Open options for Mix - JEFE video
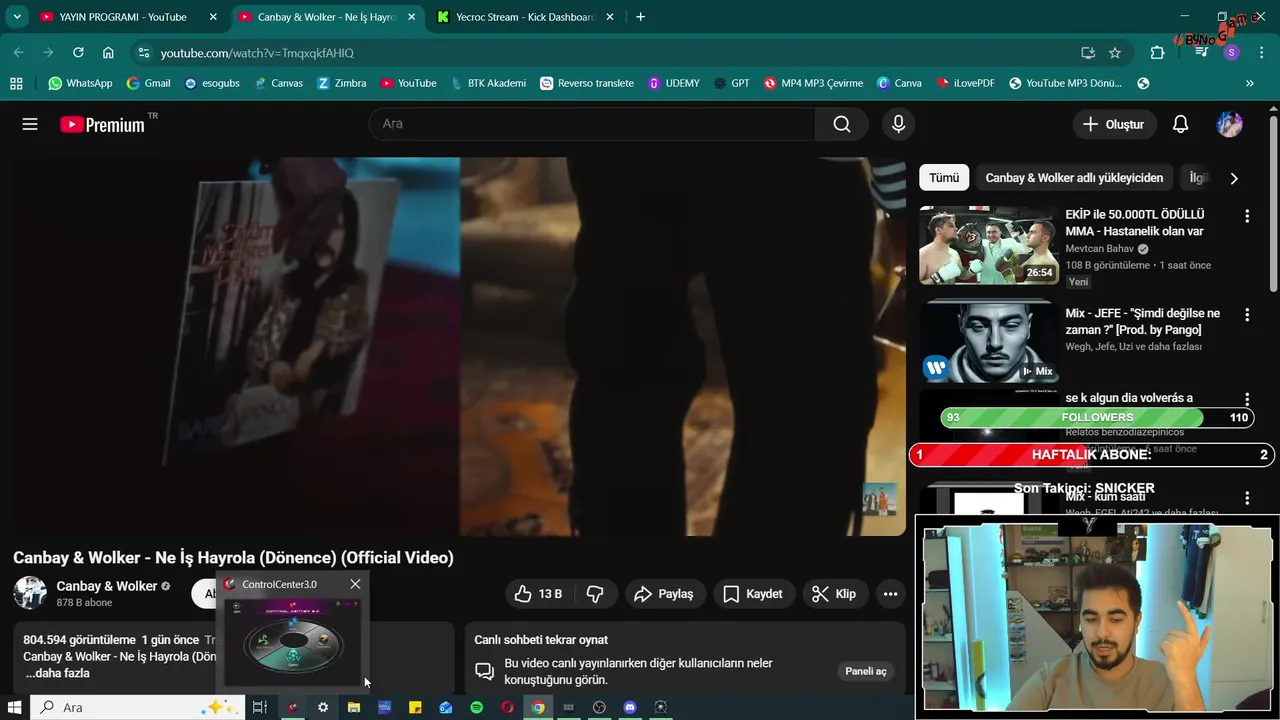The width and height of the screenshot is (1280, 720). (x=1247, y=315)
